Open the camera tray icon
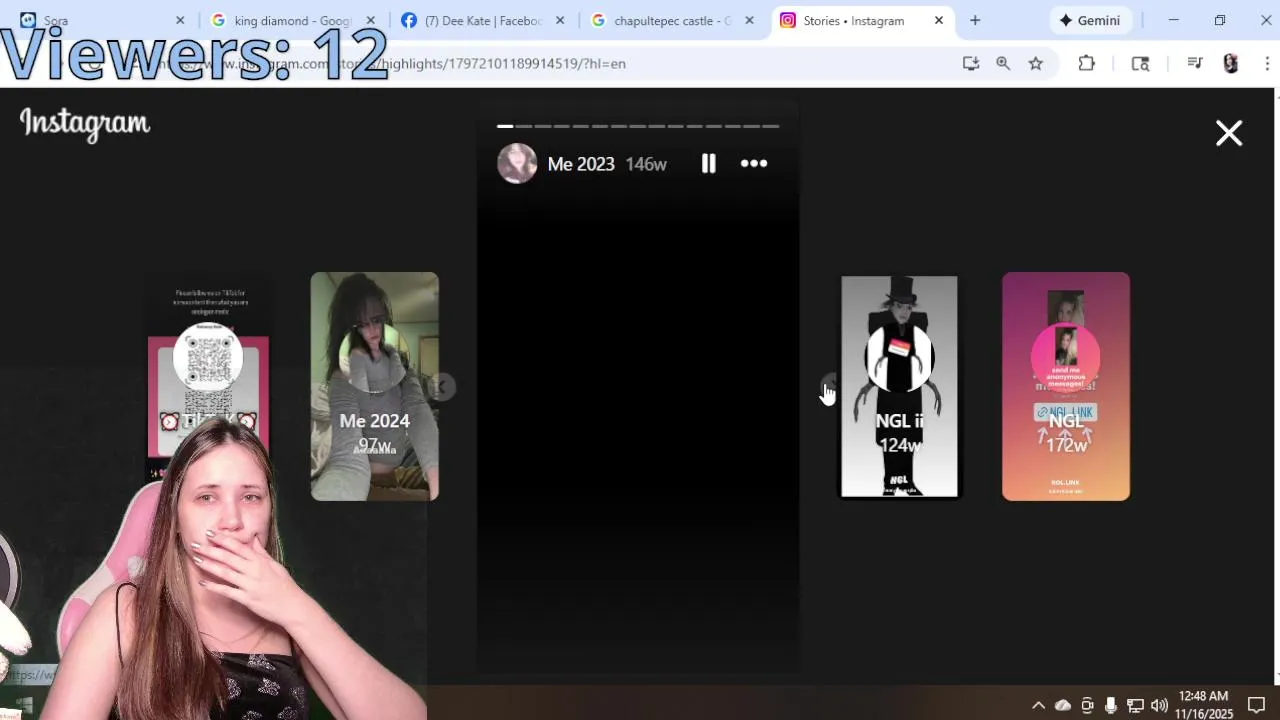The height and width of the screenshot is (720, 1280). point(1087,705)
